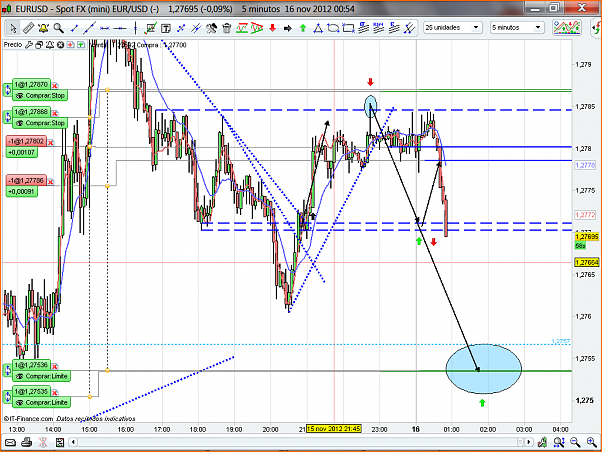Cancel the 1@1,27538 buy limit order
The image size is (602, 452).
point(55,366)
